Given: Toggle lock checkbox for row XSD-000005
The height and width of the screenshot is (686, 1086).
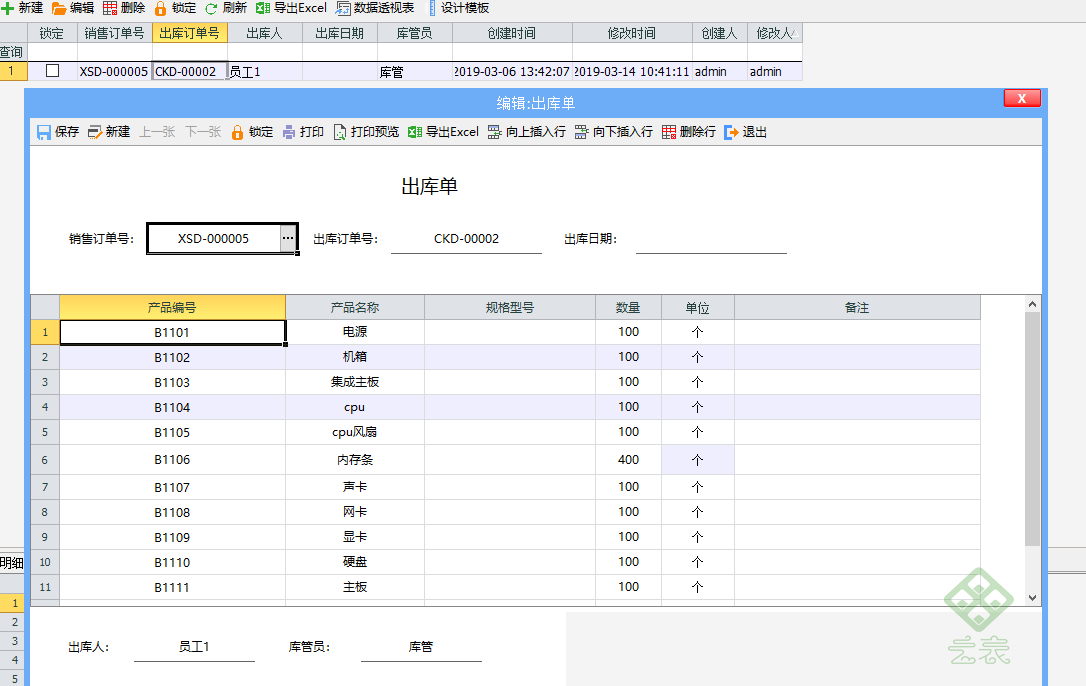Looking at the screenshot, I should pyautogui.click(x=52, y=71).
